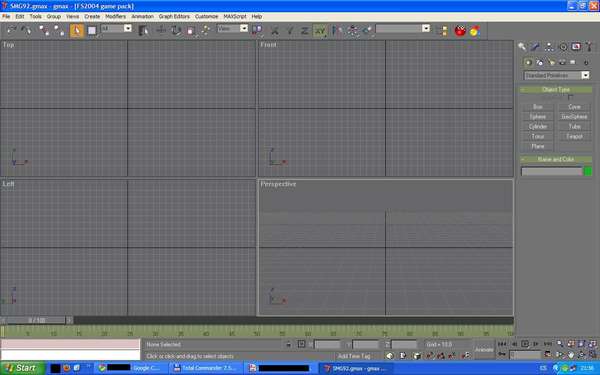
Task: Open the View reference coordinate dropdown
Action: (233, 28)
